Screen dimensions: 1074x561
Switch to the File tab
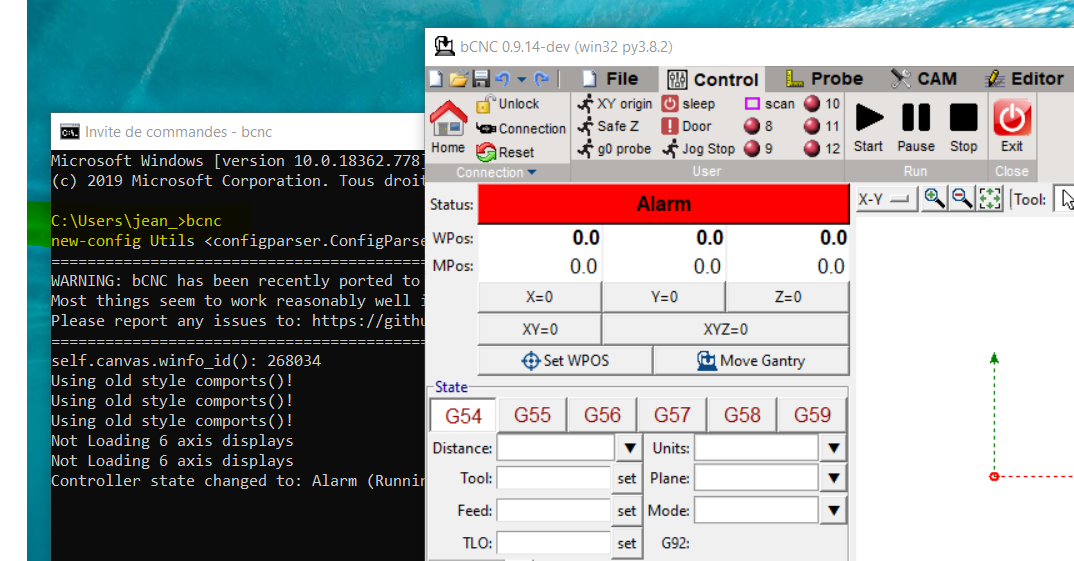tap(610, 79)
